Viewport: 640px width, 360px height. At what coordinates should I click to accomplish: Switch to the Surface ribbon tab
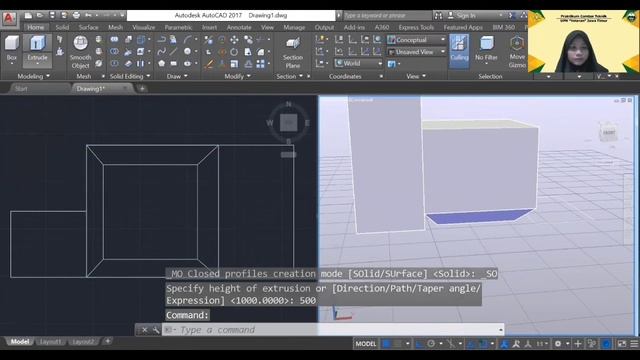pyautogui.click(x=89, y=27)
